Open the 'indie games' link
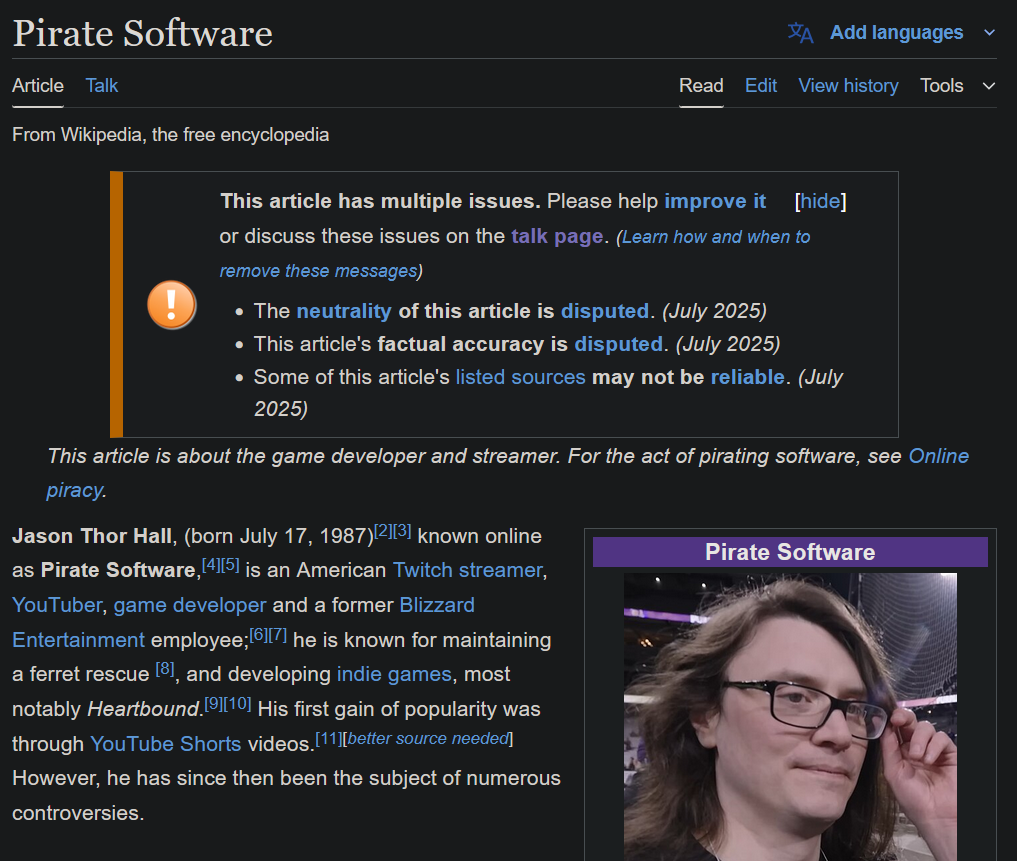Viewport: 1017px width, 861px height. click(394, 675)
